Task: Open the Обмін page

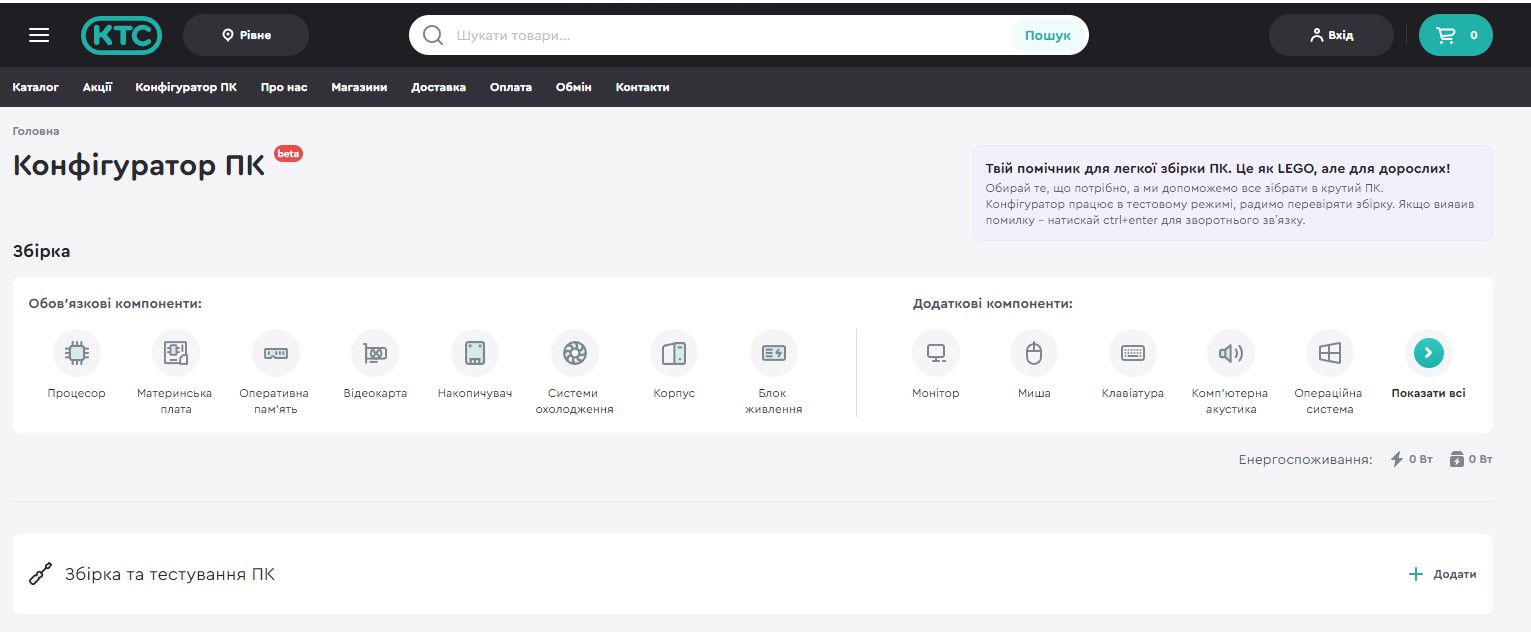Action: tap(574, 87)
